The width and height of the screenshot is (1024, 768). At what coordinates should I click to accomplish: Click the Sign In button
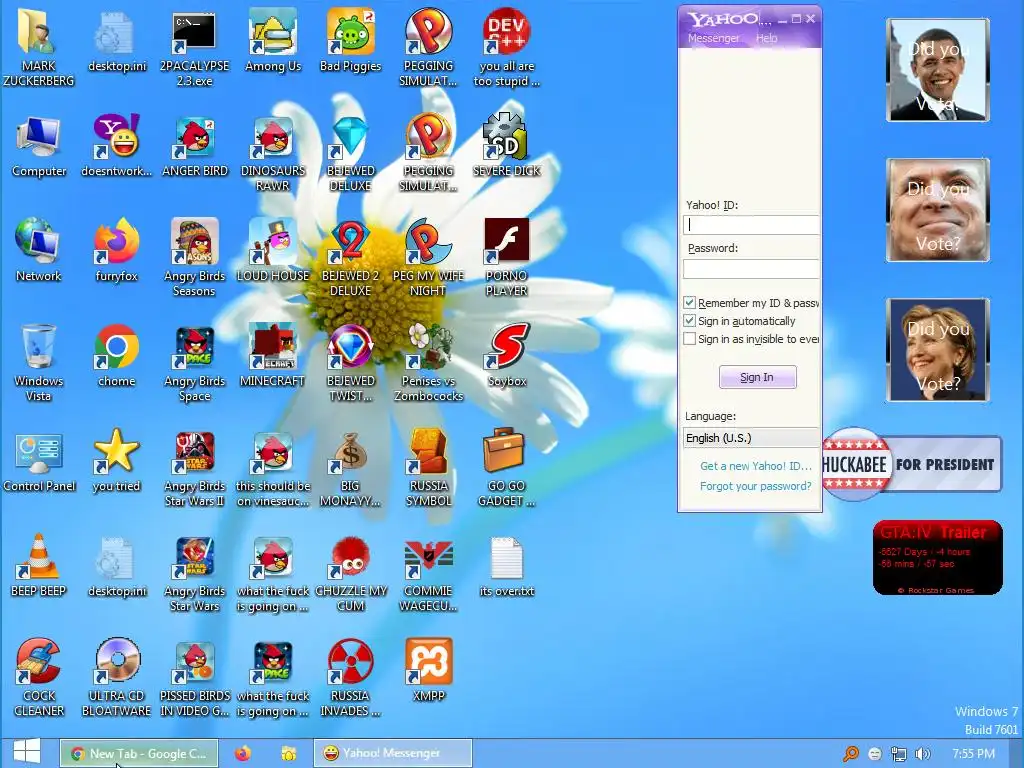click(758, 377)
